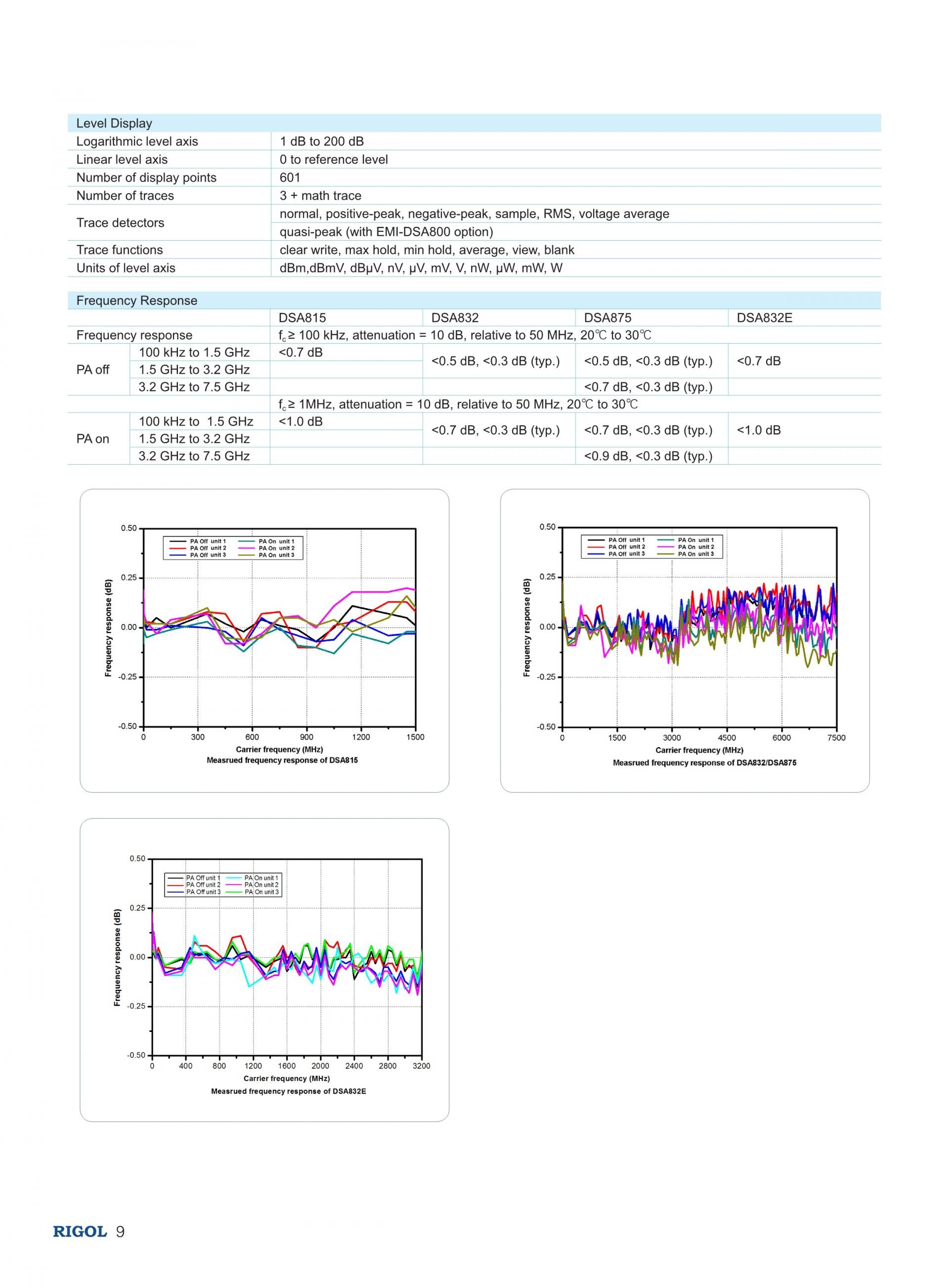Select the "Trace detectors" row label

(x=120, y=223)
